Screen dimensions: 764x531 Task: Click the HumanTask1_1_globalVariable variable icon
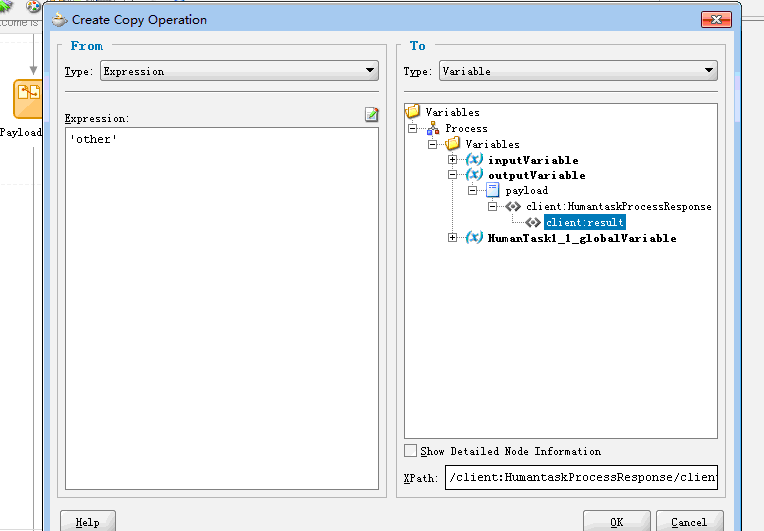(x=474, y=238)
